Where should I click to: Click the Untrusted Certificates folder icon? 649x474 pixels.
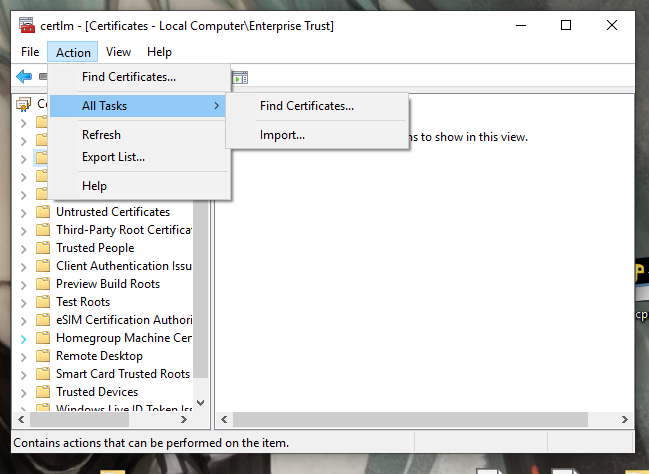click(x=43, y=212)
